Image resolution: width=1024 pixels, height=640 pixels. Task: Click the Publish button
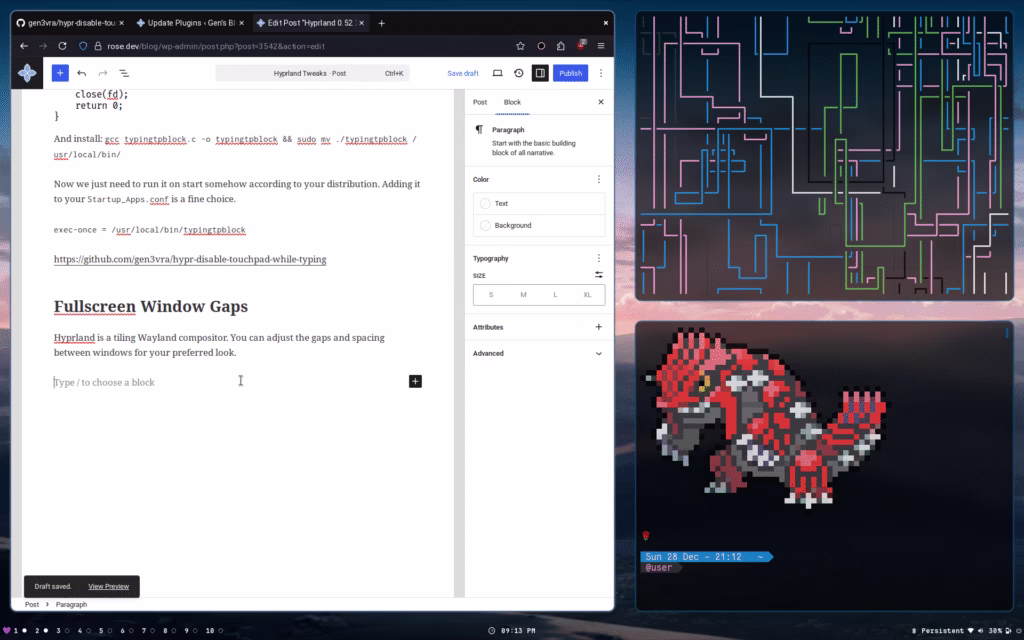(570, 73)
